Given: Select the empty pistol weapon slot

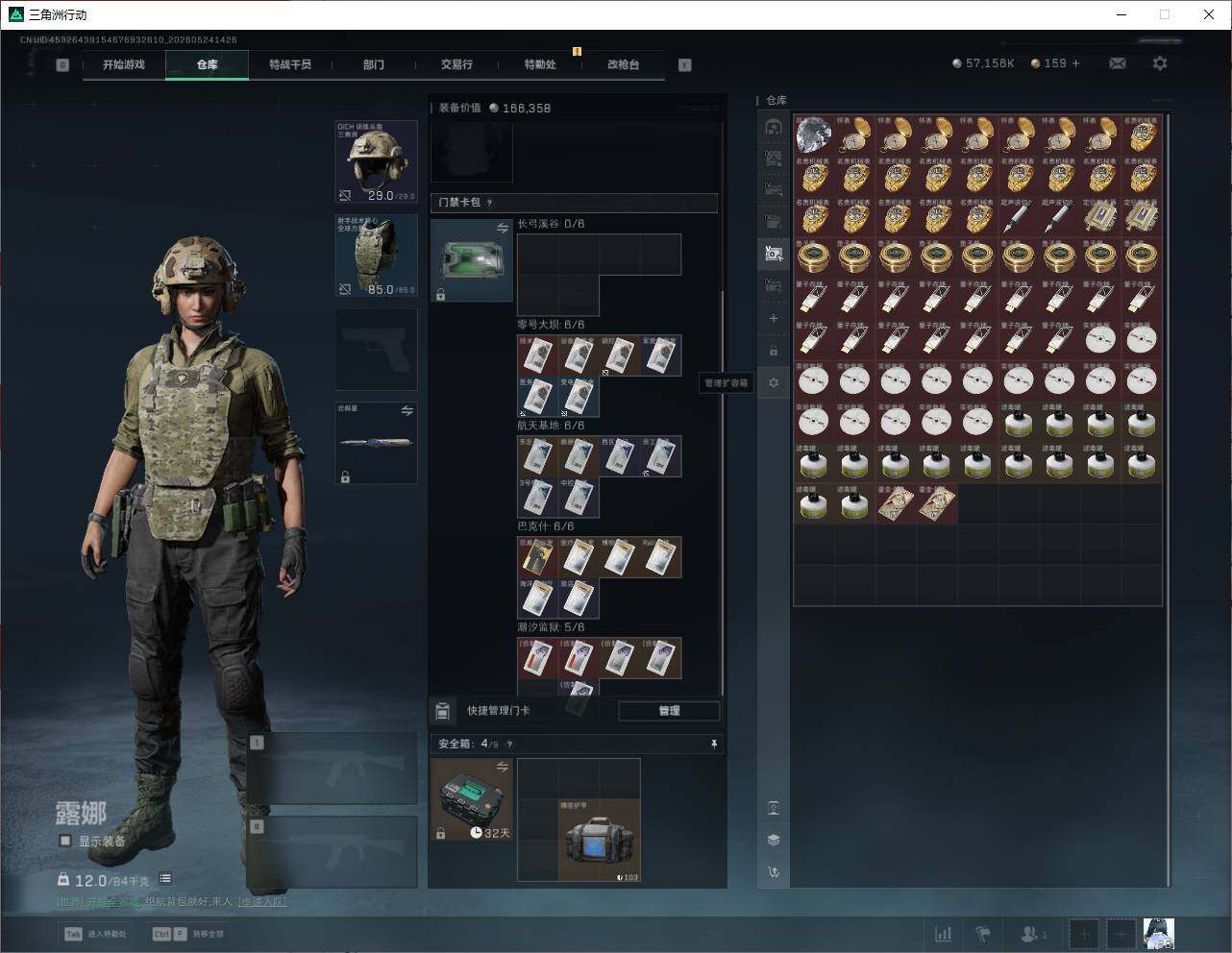Looking at the screenshot, I should click(x=377, y=350).
